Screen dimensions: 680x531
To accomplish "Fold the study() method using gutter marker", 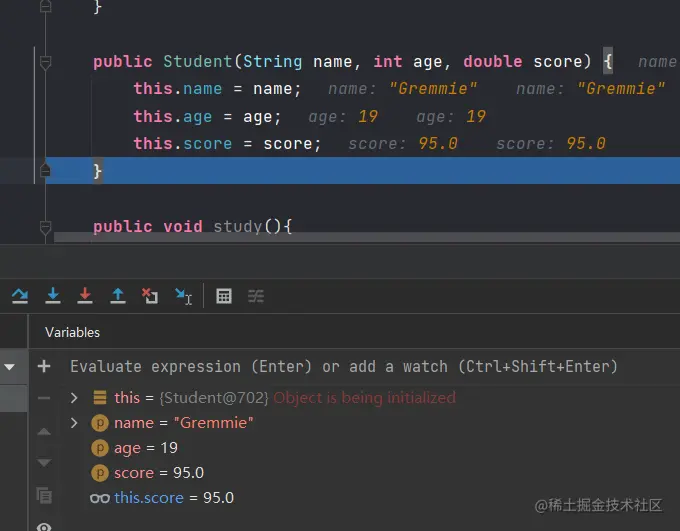I will pos(46,227).
